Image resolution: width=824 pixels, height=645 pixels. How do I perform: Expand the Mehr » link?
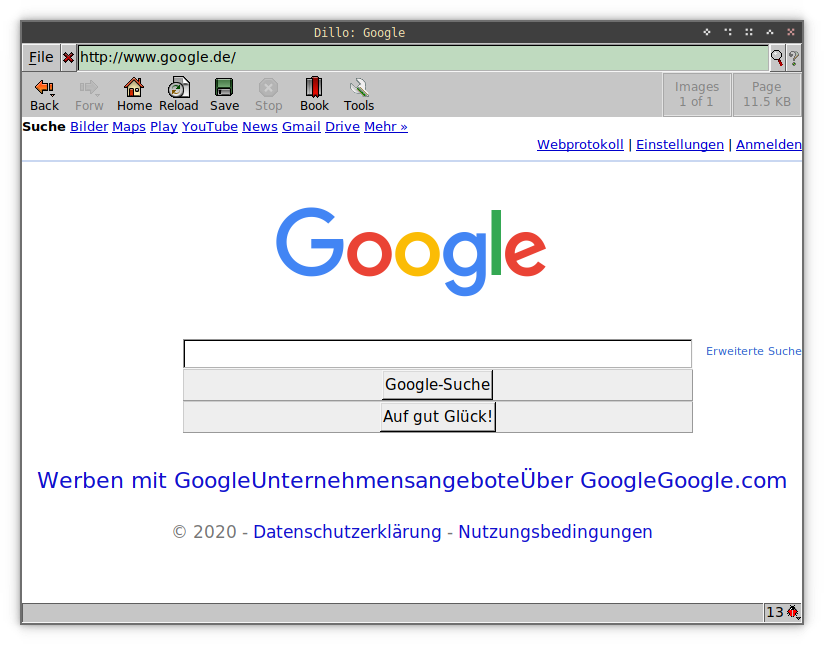pos(386,127)
